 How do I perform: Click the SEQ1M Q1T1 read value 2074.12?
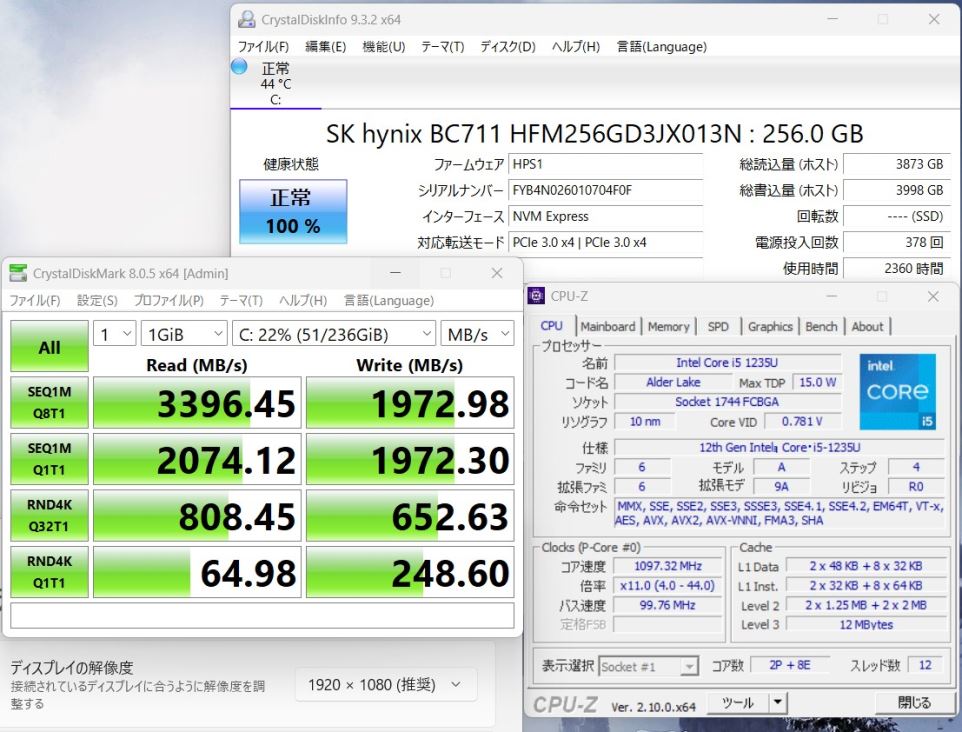(x=198, y=459)
